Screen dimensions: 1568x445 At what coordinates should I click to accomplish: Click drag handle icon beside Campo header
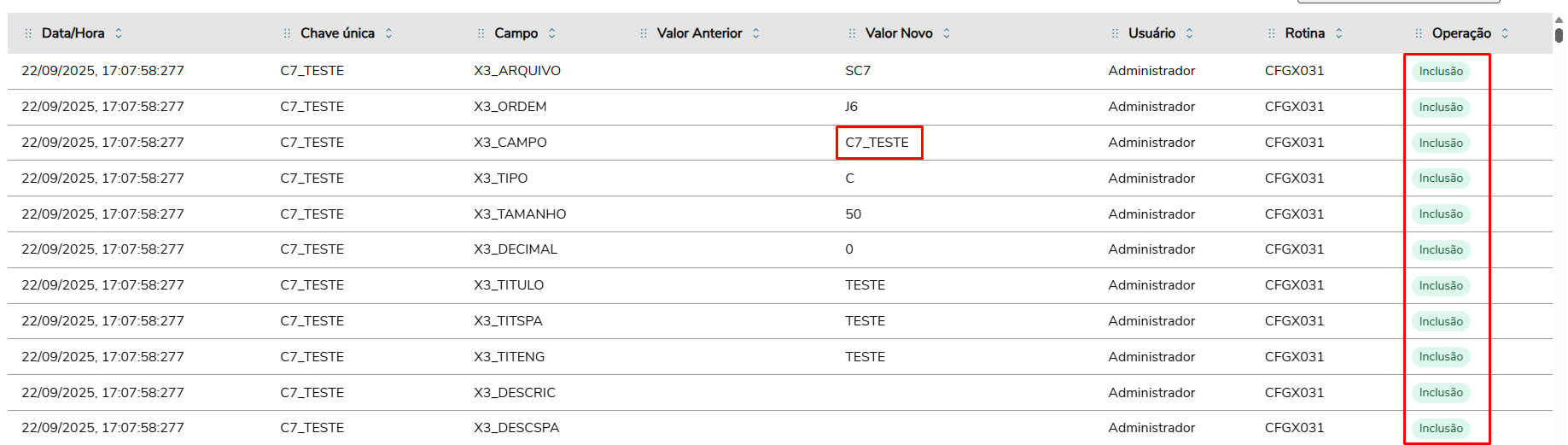[x=481, y=33]
